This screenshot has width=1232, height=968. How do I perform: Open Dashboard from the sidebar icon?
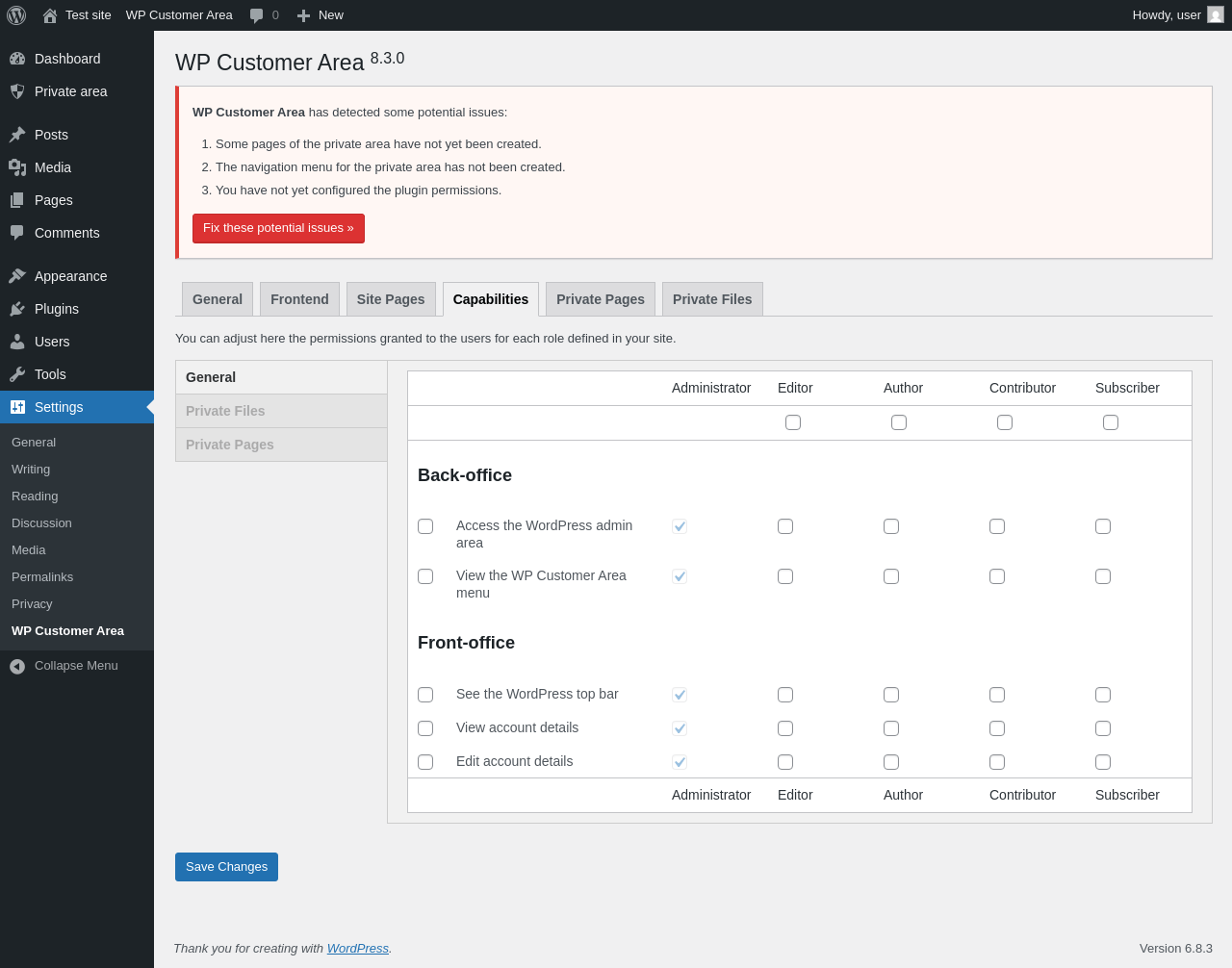point(17,59)
